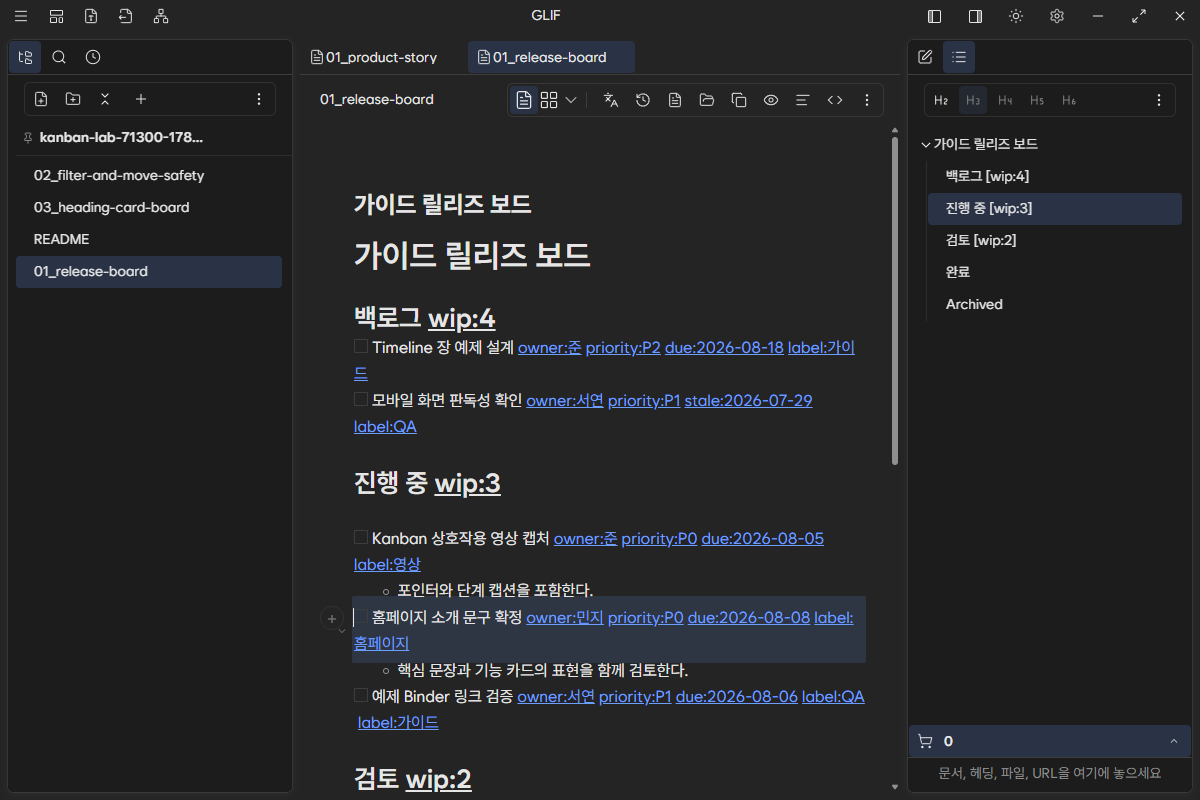1200x800 pixels.
Task: Open the version history icon
Action: click(643, 100)
